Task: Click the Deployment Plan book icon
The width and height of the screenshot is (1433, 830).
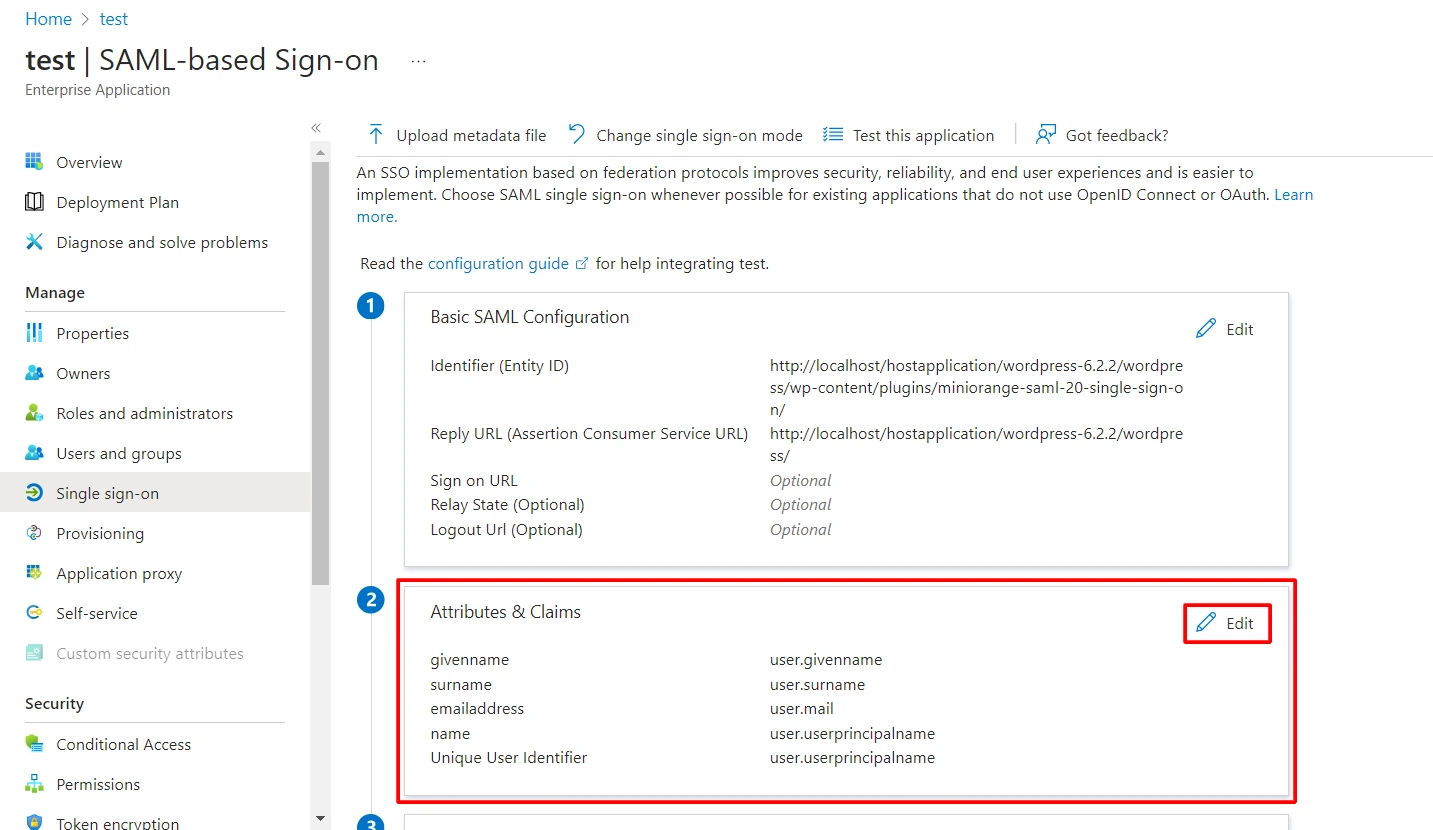Action: (35, 202)
